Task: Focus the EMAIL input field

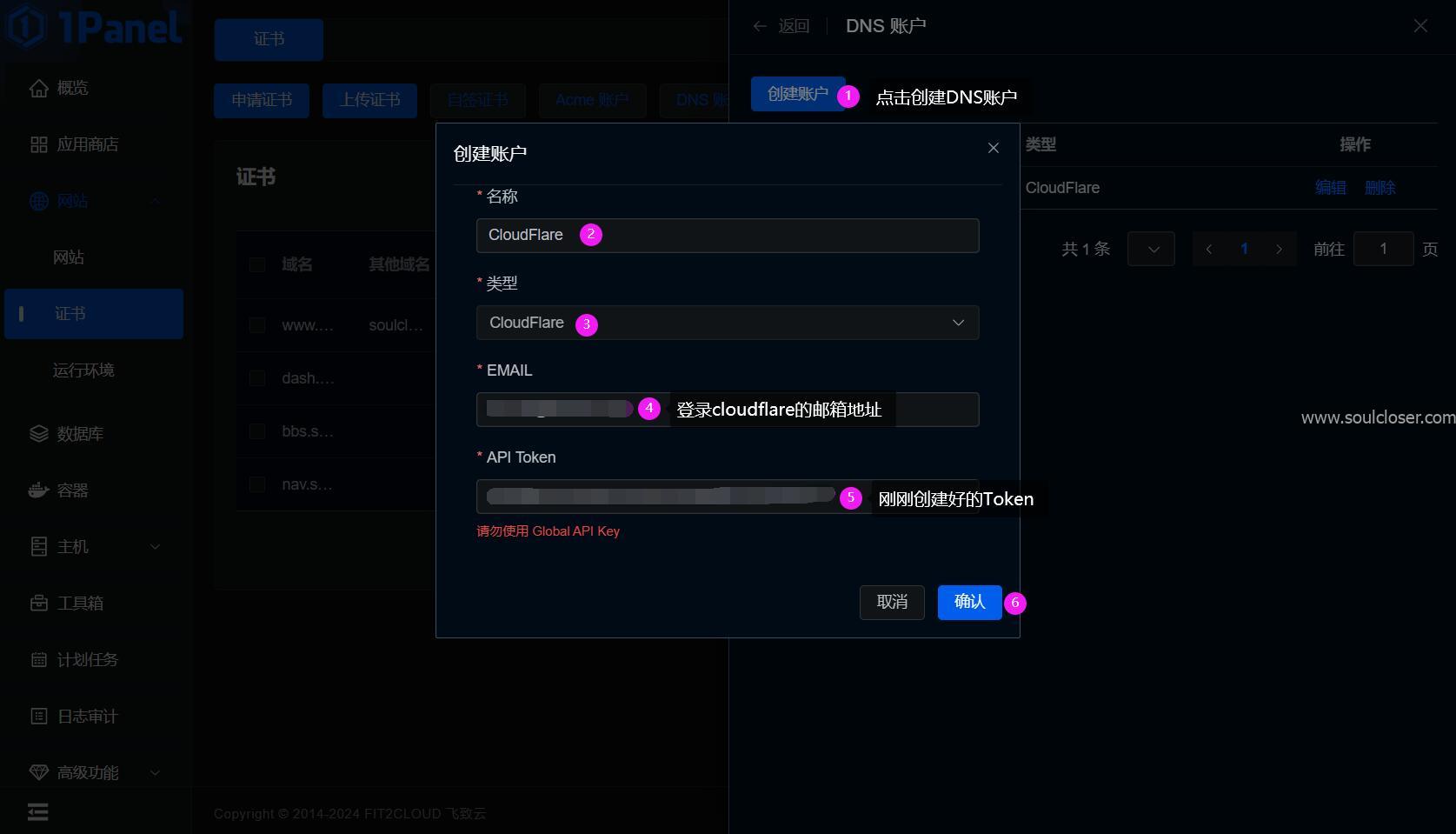Action: click(728, 410)
